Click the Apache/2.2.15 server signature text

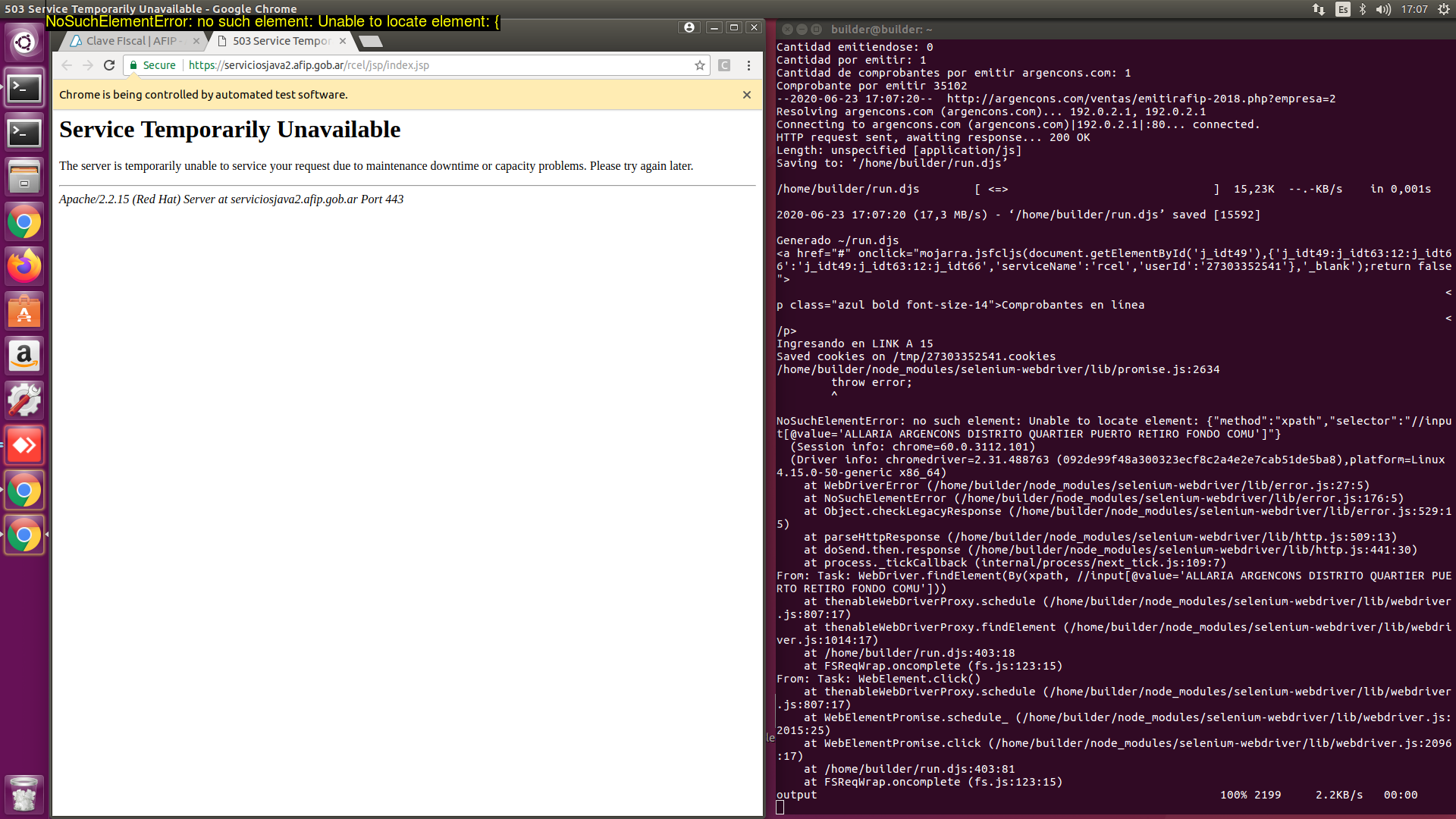[x=231, y=199]
